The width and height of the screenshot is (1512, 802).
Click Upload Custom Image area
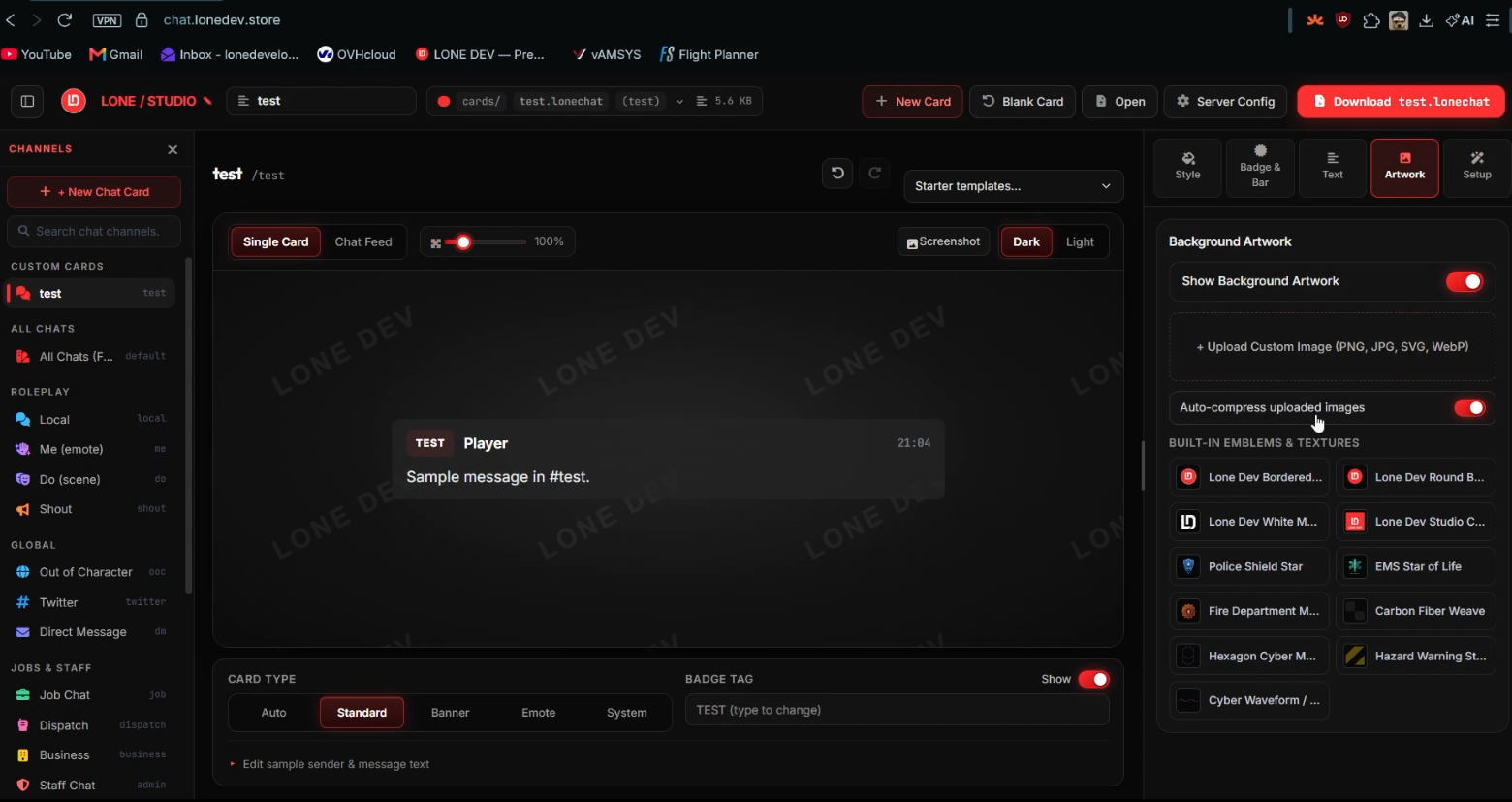click(1333, 347)
